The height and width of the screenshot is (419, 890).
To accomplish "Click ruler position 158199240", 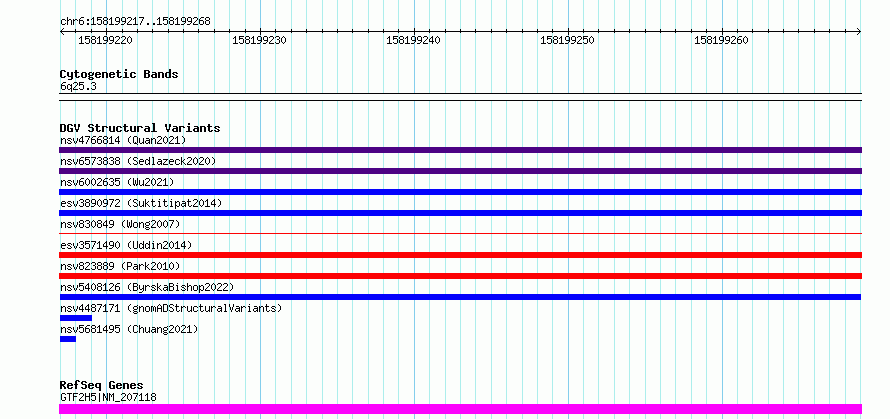I will click(413, 41).
